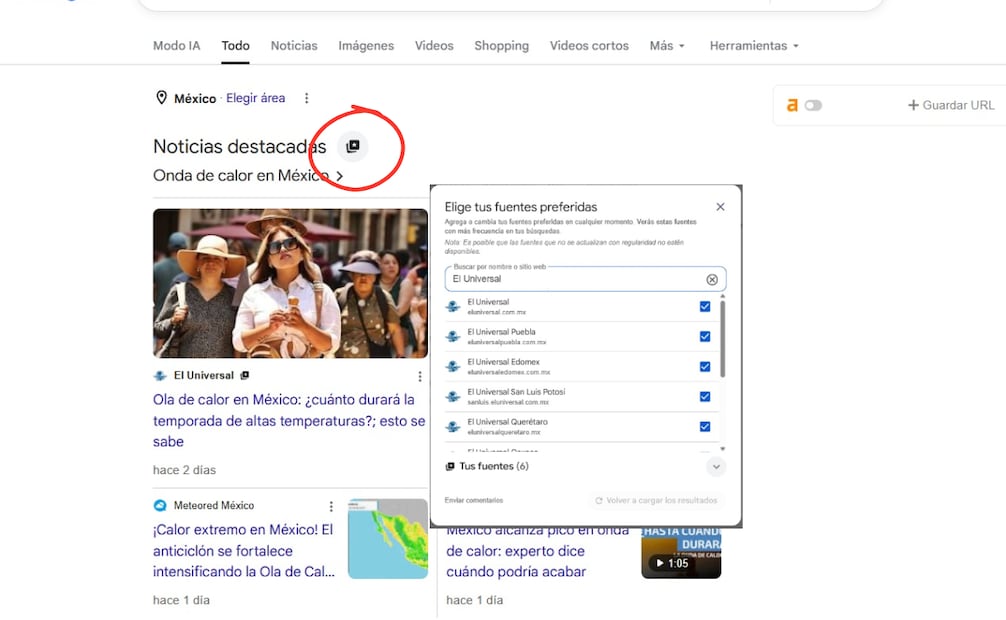Image resolution: width=1006 pixels, height=620 pixels.
Task: Open the ¡Calor extremo en México! article link
Action: [244, 551]
